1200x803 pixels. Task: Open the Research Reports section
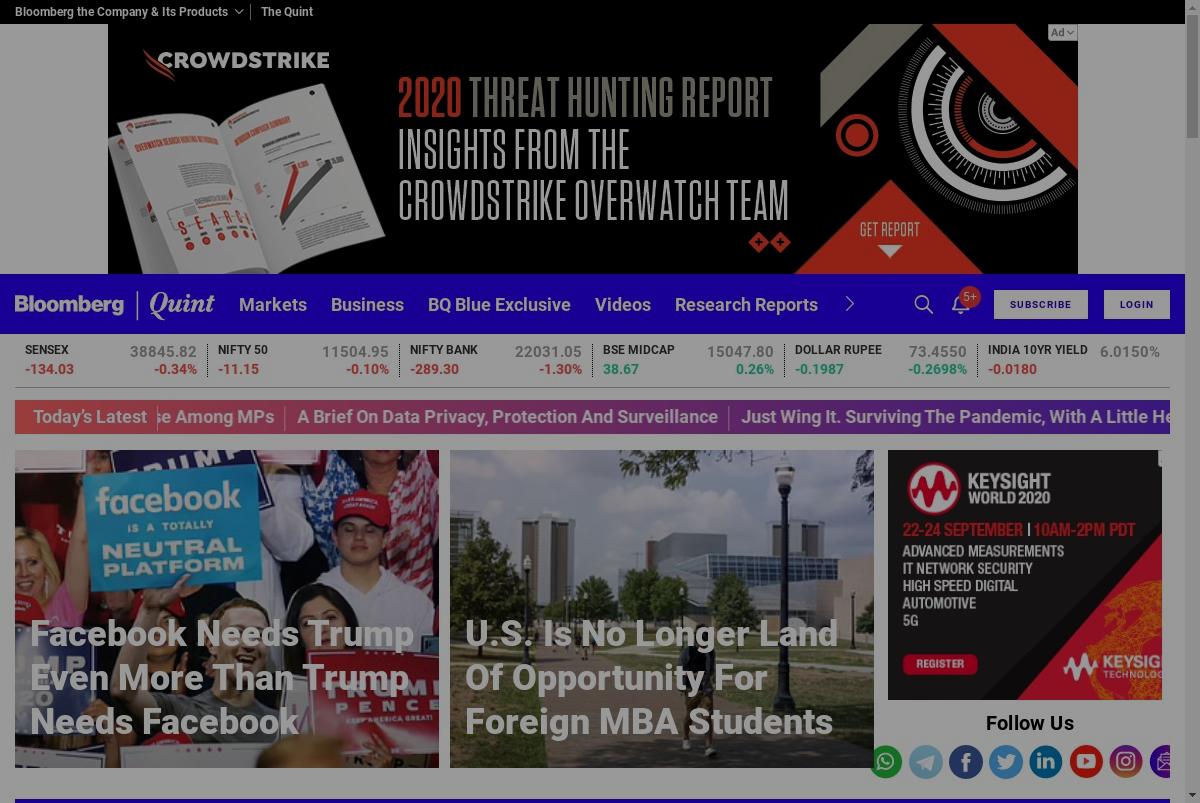(746, 304)
